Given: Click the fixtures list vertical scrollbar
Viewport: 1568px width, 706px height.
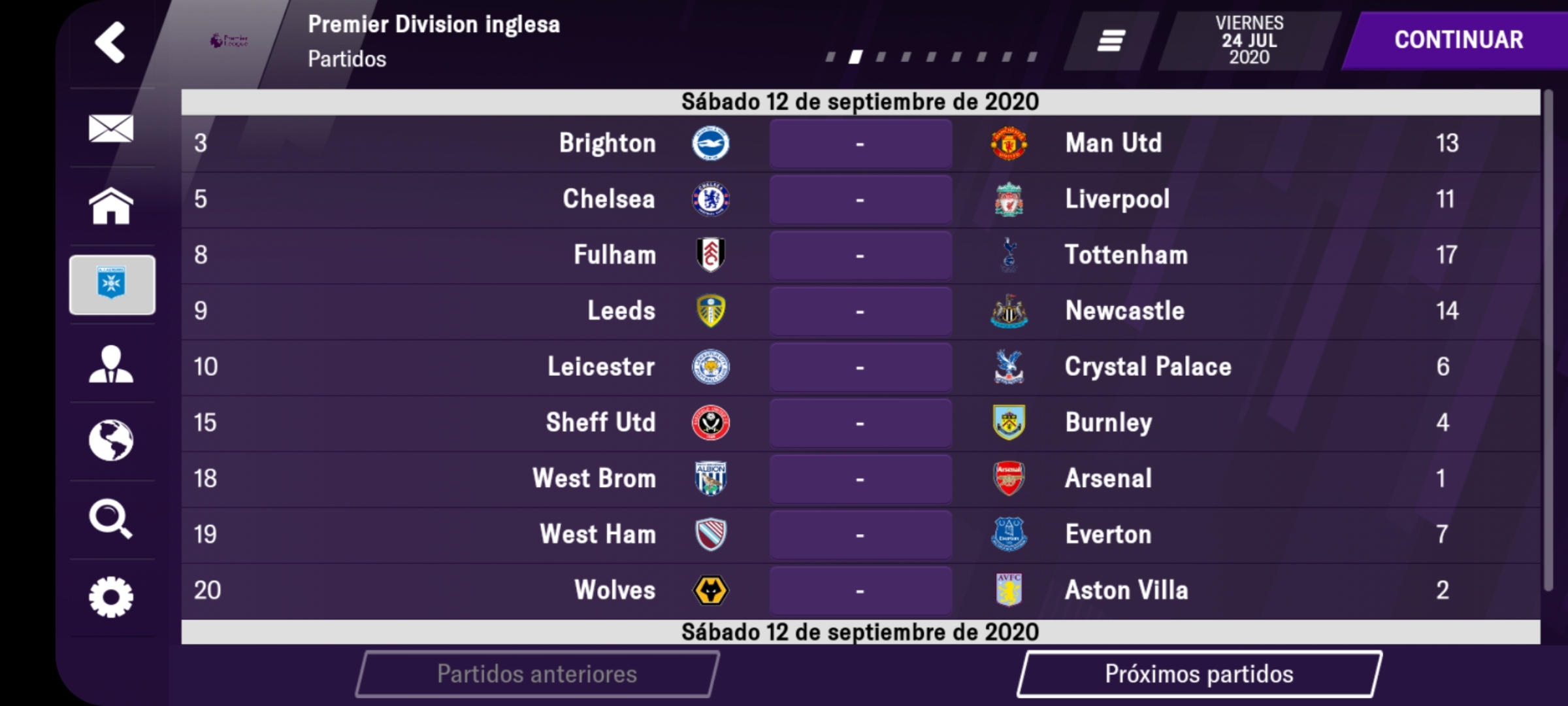Looking at the screenshot, I should [x=1548, y=341].
